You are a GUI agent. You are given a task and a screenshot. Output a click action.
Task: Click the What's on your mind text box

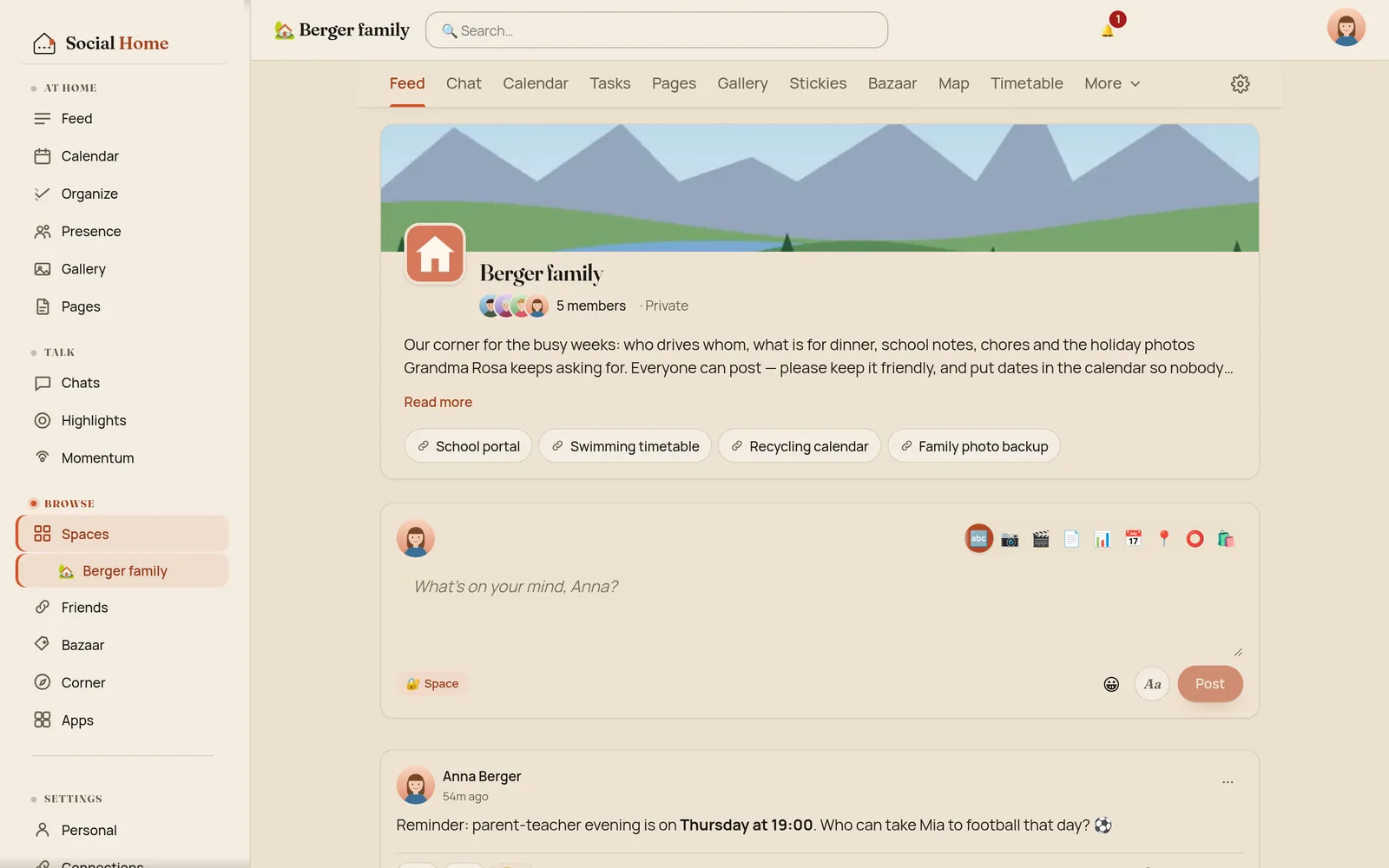(x=820, y=615)
